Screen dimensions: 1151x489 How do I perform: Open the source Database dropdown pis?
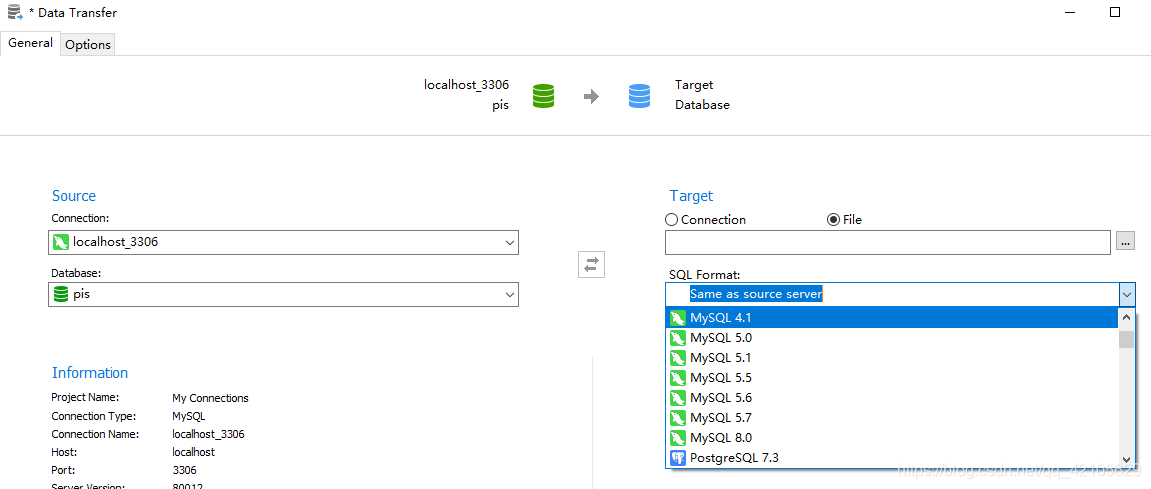click(283, 294)
